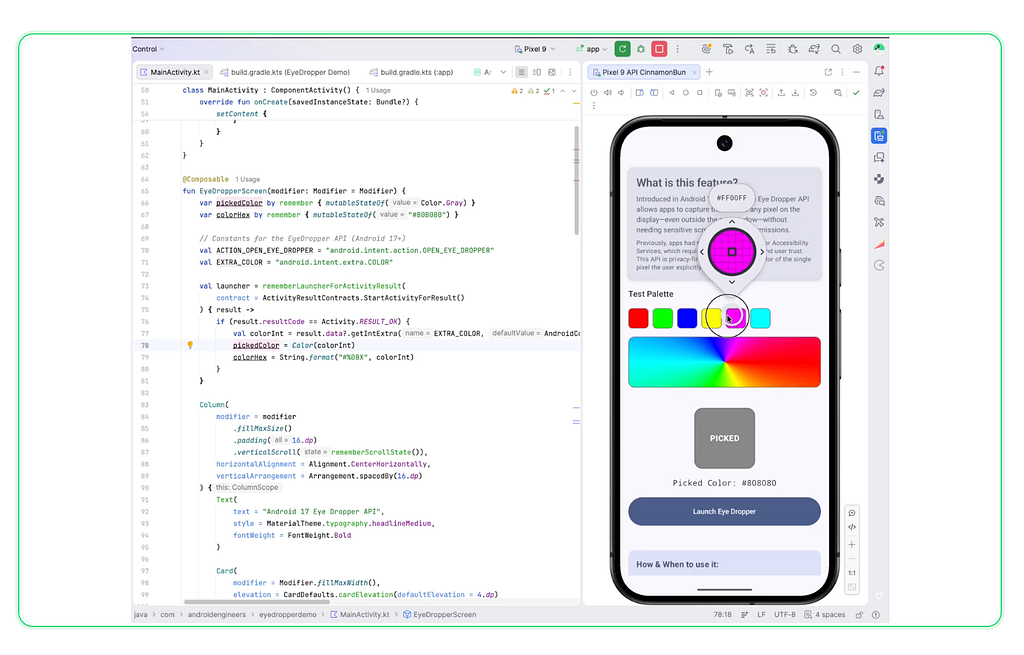Click the editor horizontal scrollbar
The height and width of the screenshot is (655, 1024).
click(257, 601)
